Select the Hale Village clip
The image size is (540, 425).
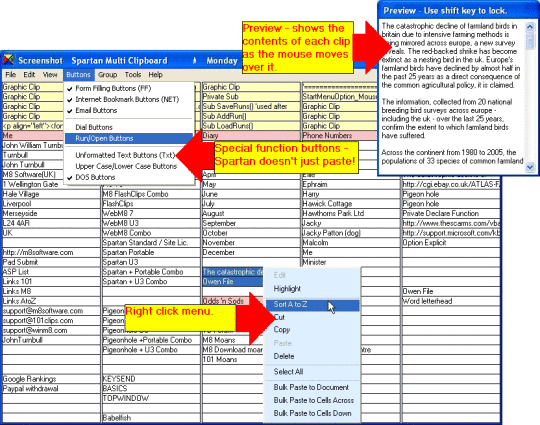[x=51, y=194]
